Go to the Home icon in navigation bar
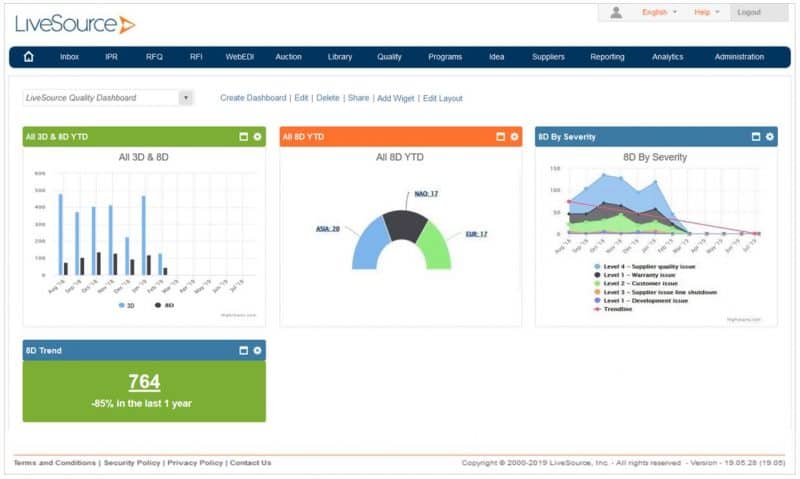Viewport: 800px width, 479px height. 29,57
